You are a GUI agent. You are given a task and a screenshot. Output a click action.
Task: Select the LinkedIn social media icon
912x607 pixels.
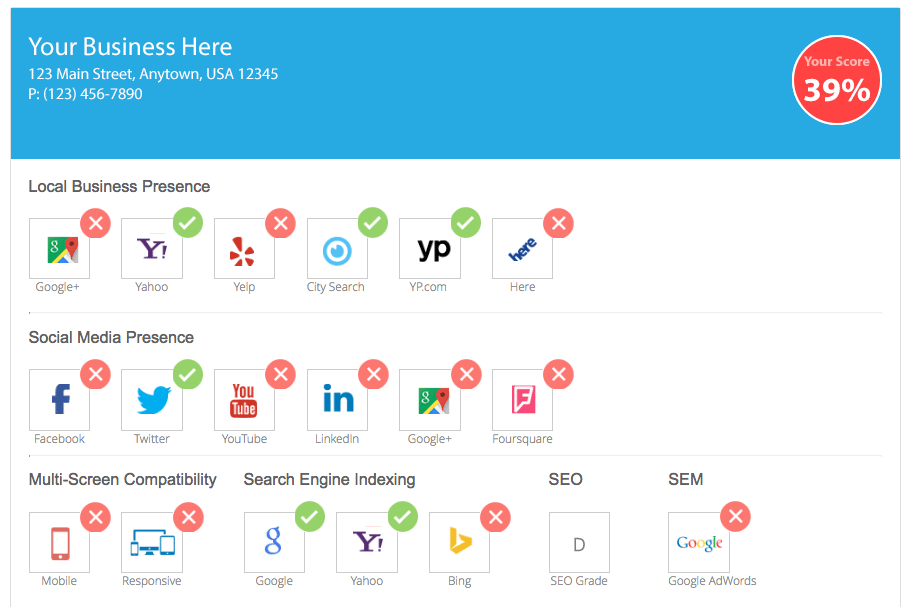click(x=337, y=400)
